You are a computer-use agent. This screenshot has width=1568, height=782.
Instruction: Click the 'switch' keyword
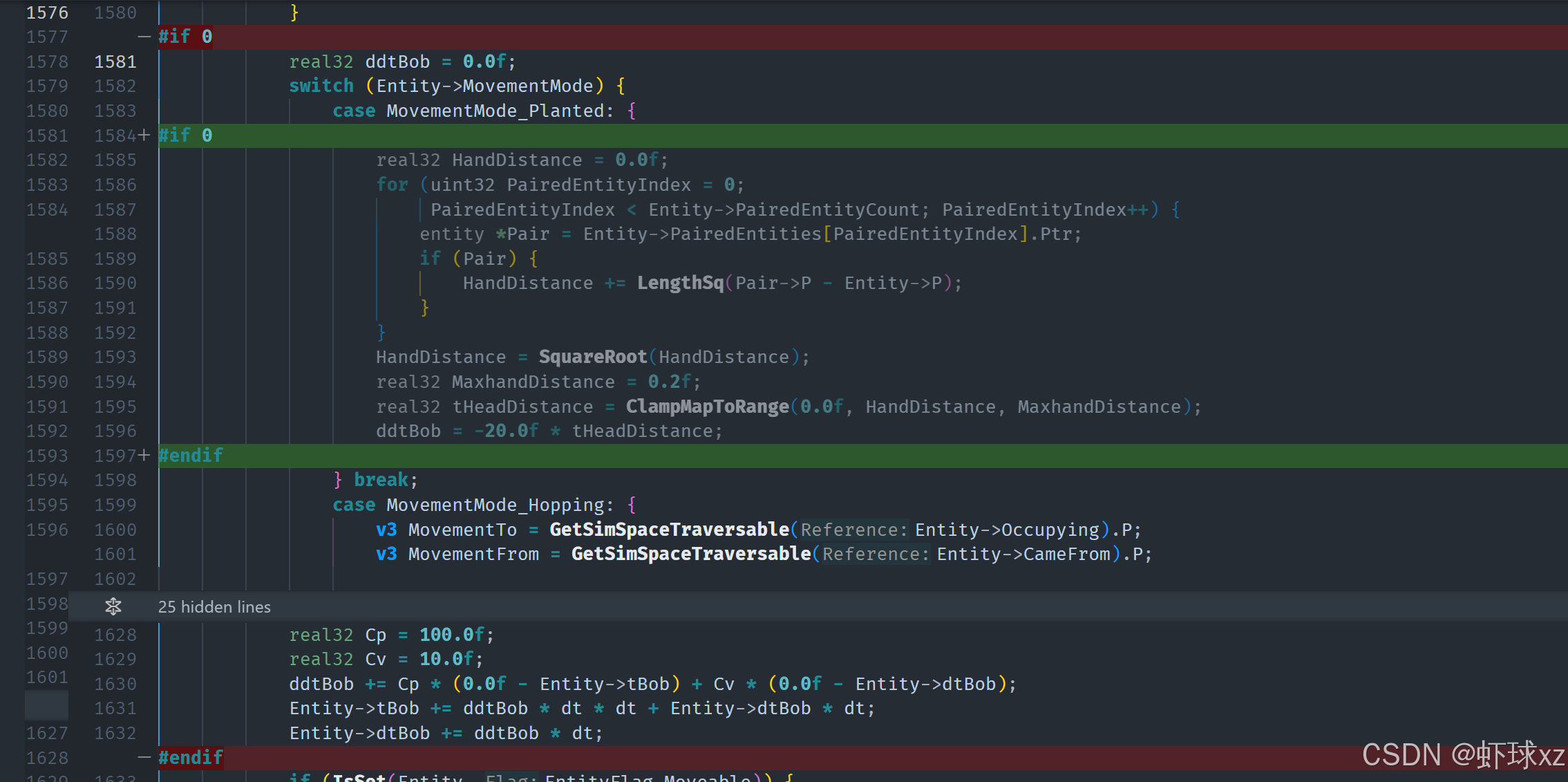[x=321, y=86]
